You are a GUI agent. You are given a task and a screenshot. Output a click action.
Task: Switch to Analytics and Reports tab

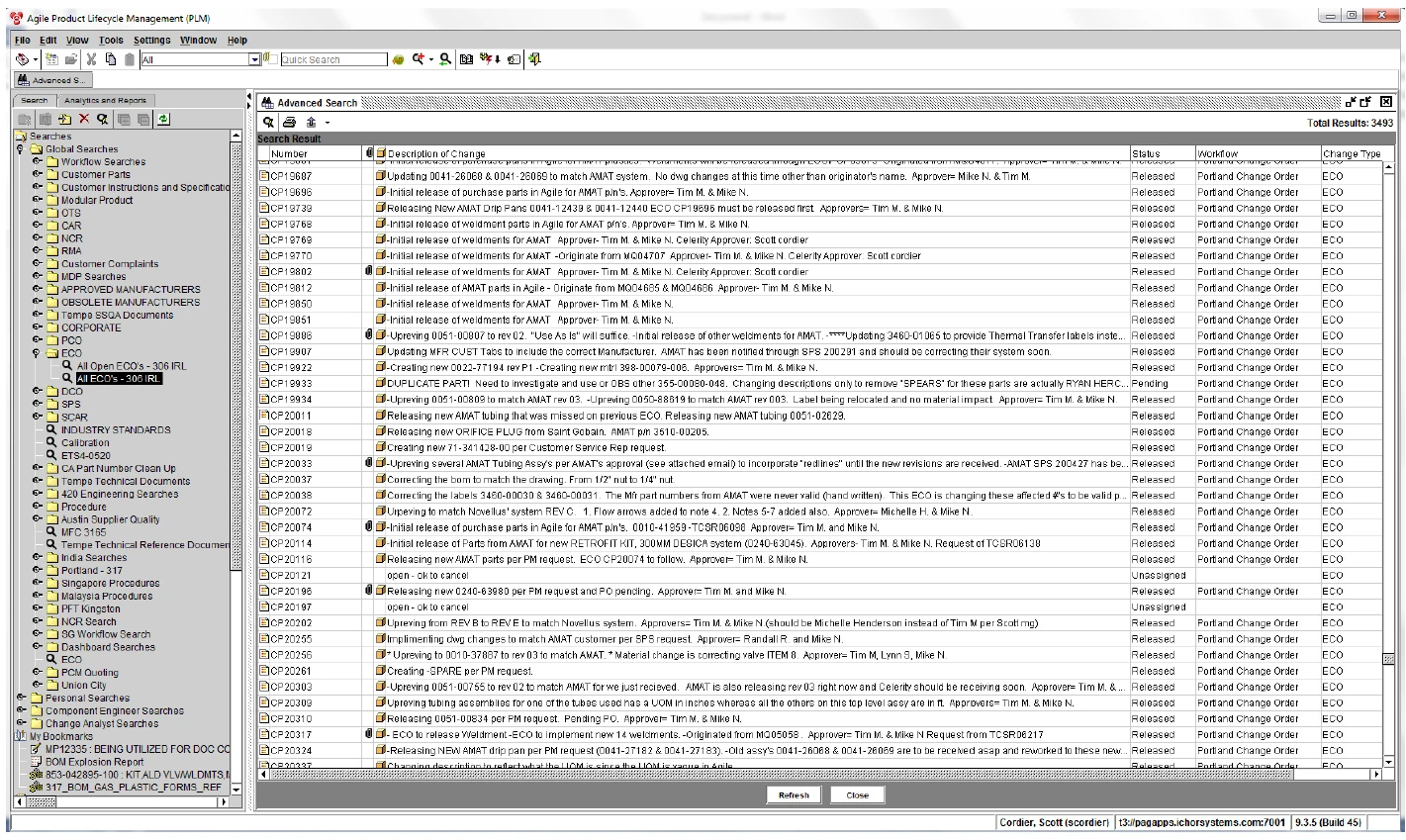coord(105,100)
